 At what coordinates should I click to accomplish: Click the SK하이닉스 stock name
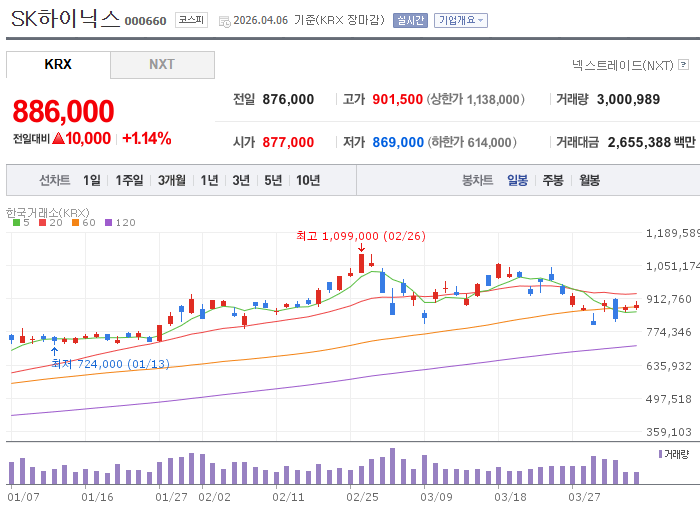pos(66,19)
